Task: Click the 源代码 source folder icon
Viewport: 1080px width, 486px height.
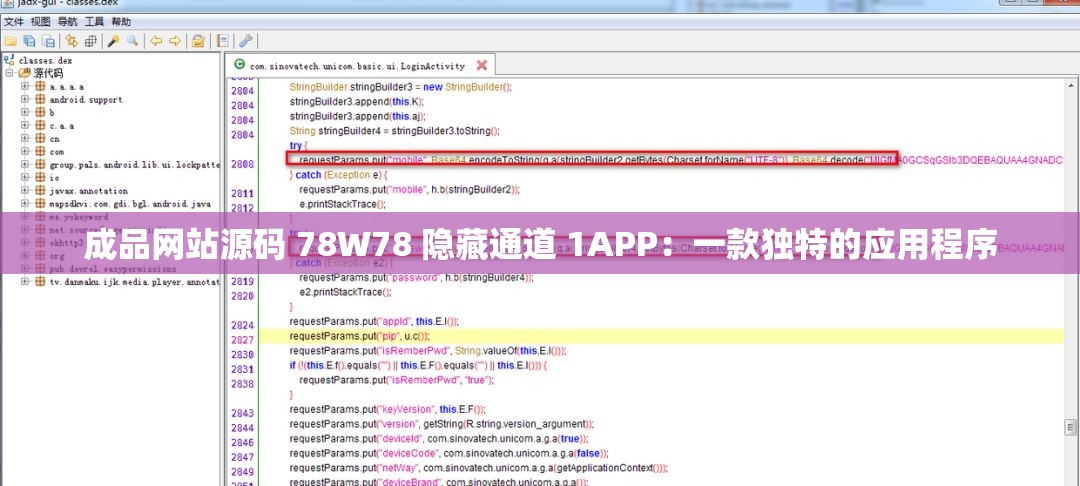Action: click(25, 73)
